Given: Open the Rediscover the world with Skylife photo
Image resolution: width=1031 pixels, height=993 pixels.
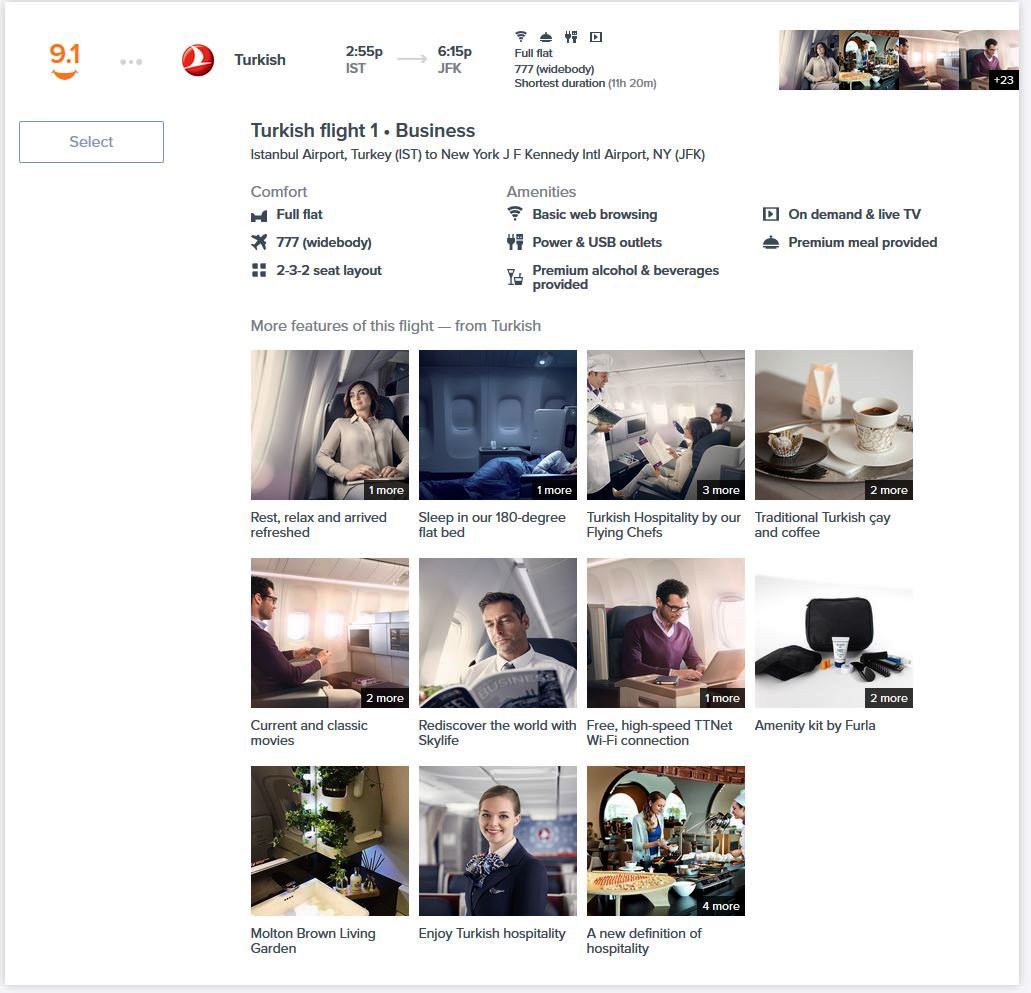Looking at the screenshot, I should point(498,633).
